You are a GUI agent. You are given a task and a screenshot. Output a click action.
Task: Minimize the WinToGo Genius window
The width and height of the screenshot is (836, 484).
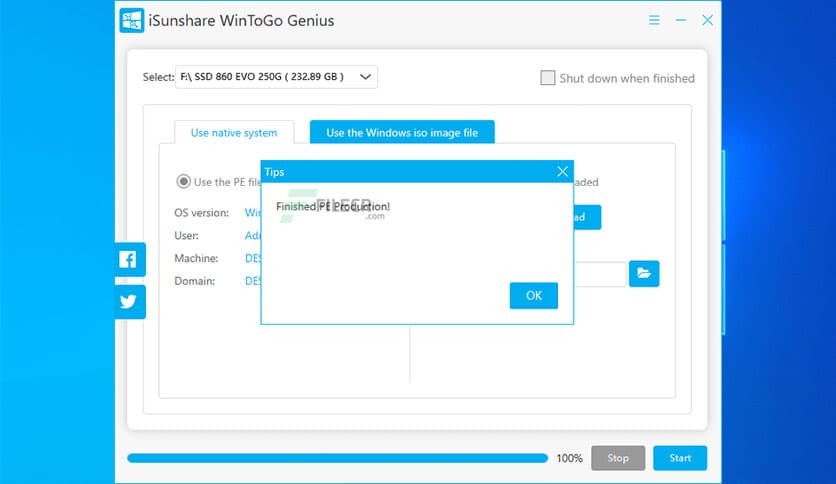681,20
